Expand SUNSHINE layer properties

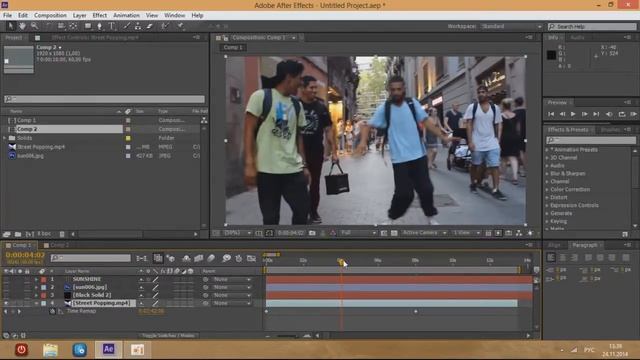[x=36, y=279]
